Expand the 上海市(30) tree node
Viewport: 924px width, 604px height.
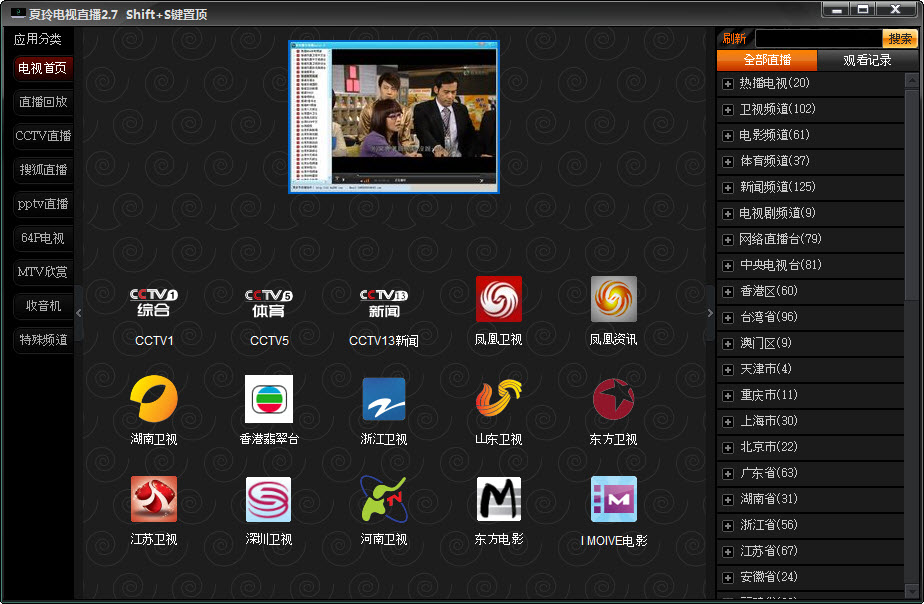[728, 421]
